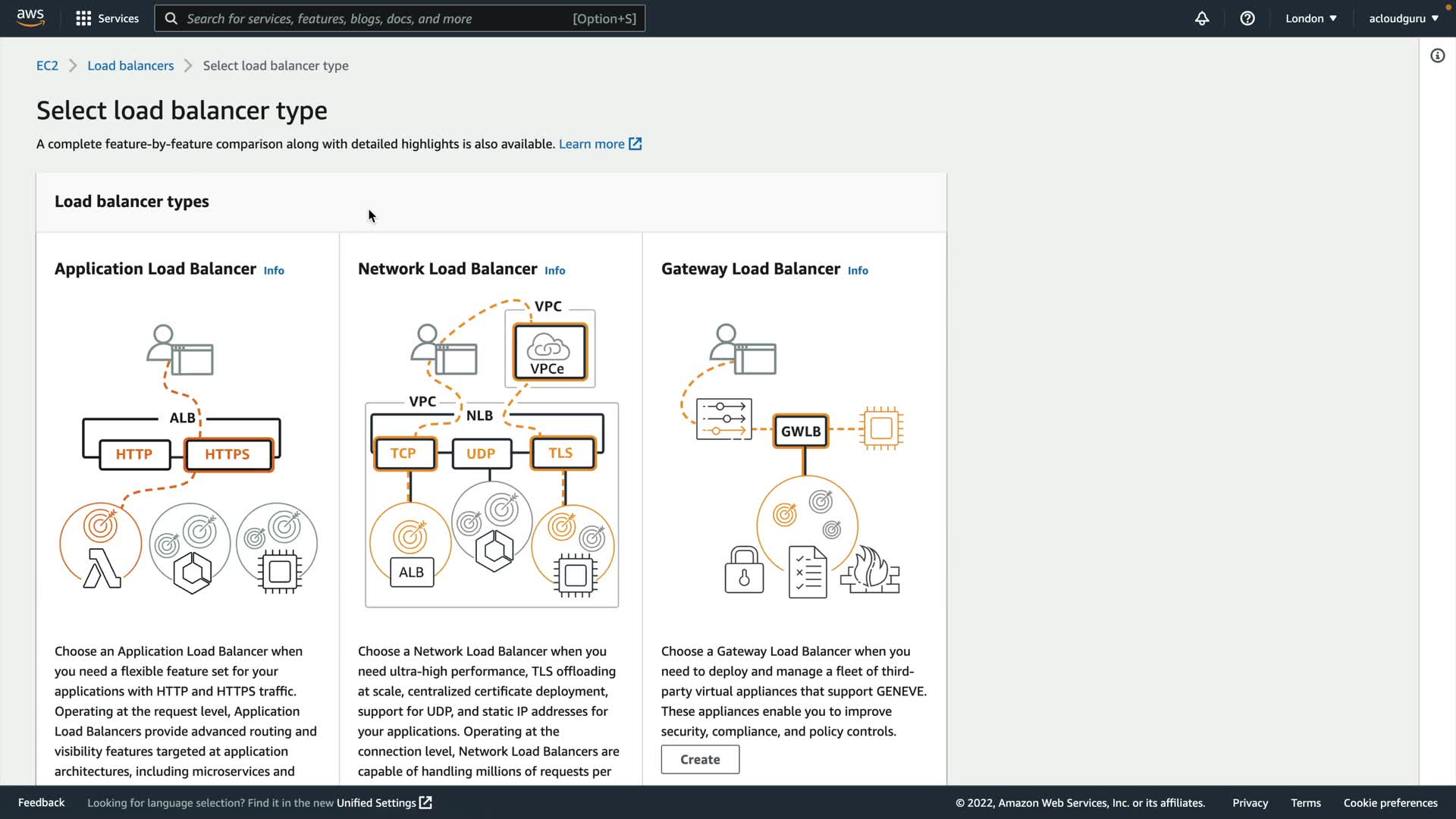Click the search magnifier icon
Image resolution: width=1456 pixels, height=819 pixels.
point(171,18)
